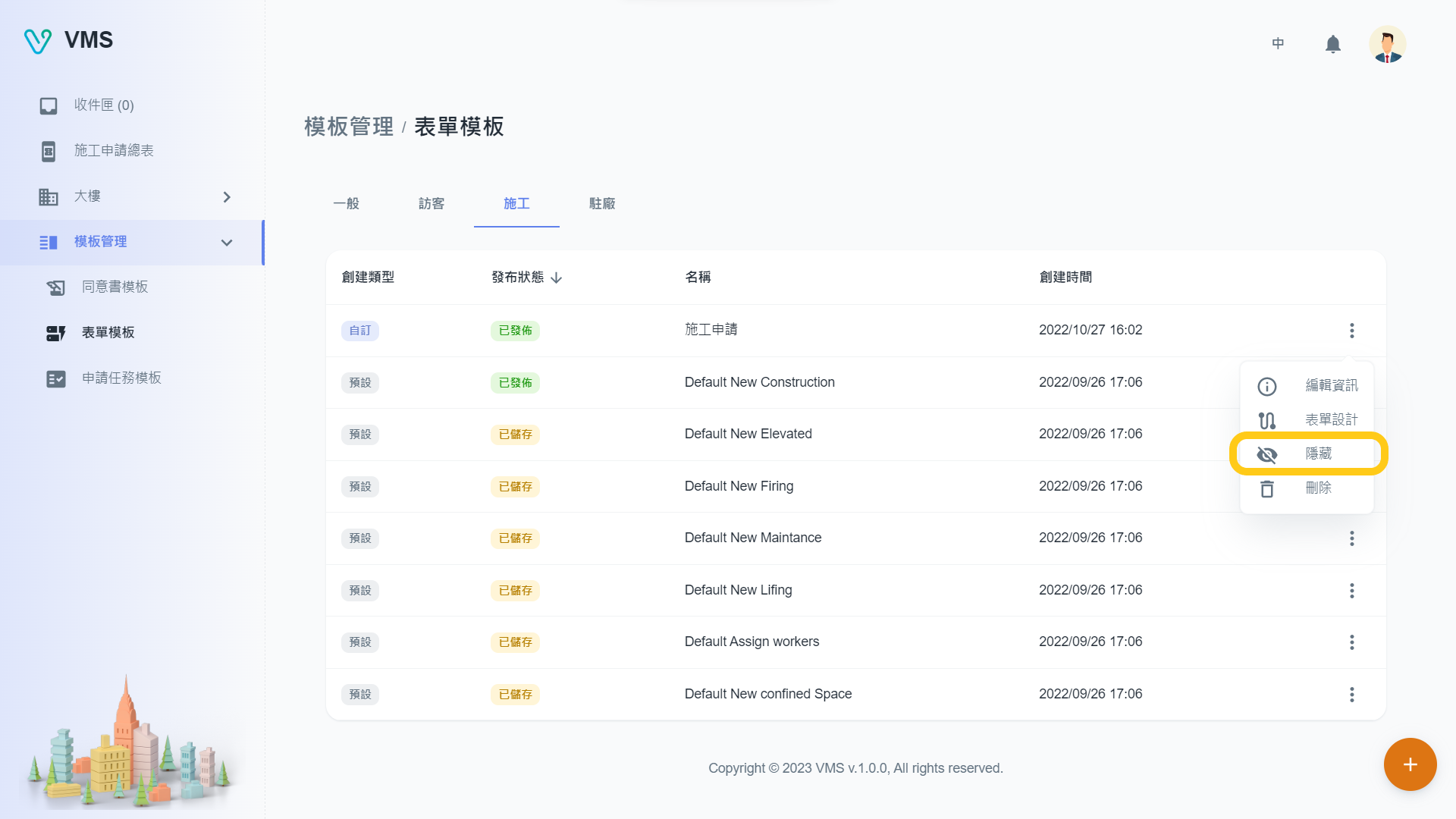This screenshot has width=1456, height=819.
Task: Click 模板管理 breadcrumb link
Action: (349, 127)
